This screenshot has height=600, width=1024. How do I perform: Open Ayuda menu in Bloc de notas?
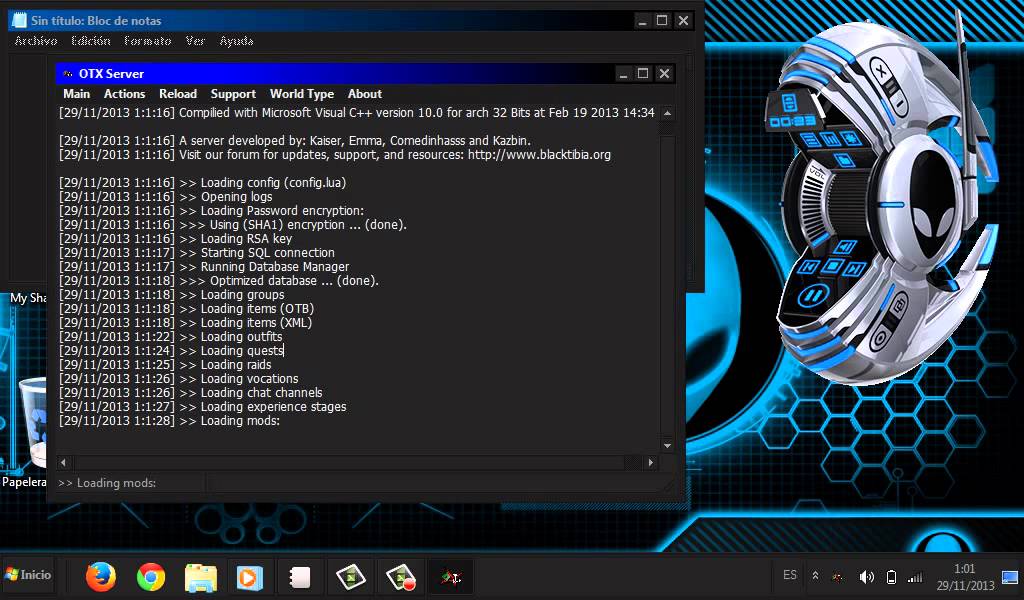[x=236, y=41]
